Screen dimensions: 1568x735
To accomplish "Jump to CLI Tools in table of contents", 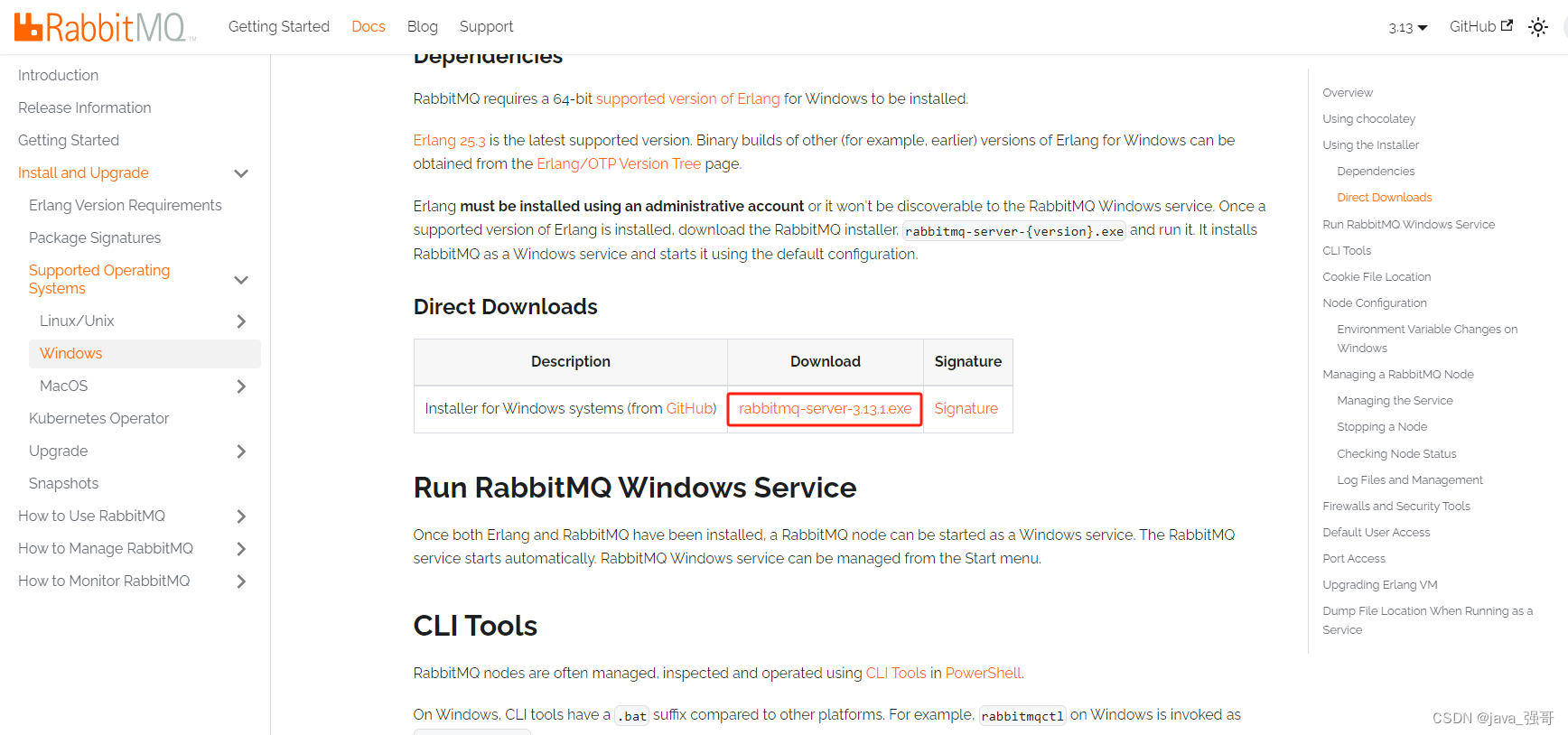I will click(x=1346, y=250).
